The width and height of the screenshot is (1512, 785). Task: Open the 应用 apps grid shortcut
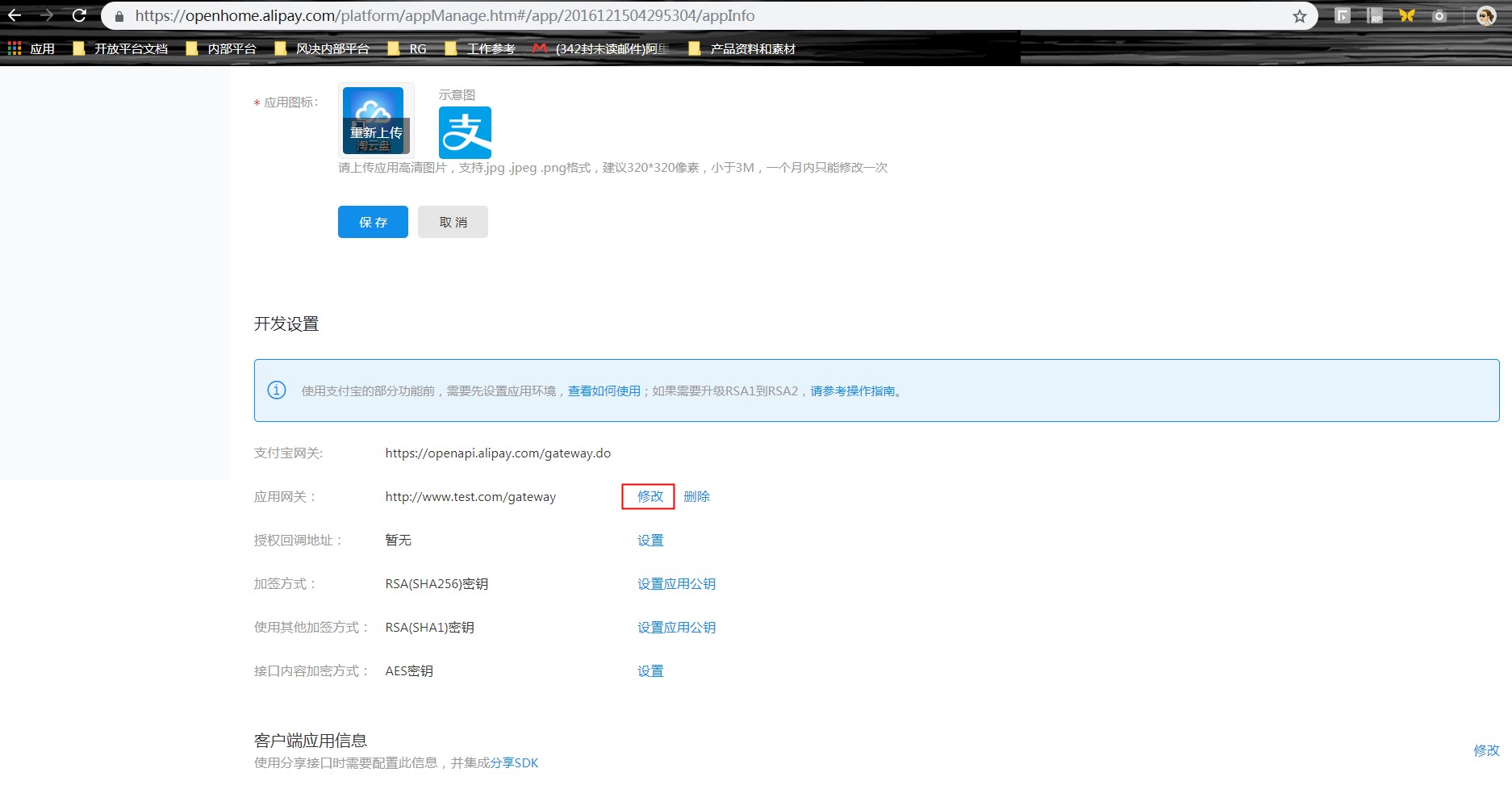[31, 48]
